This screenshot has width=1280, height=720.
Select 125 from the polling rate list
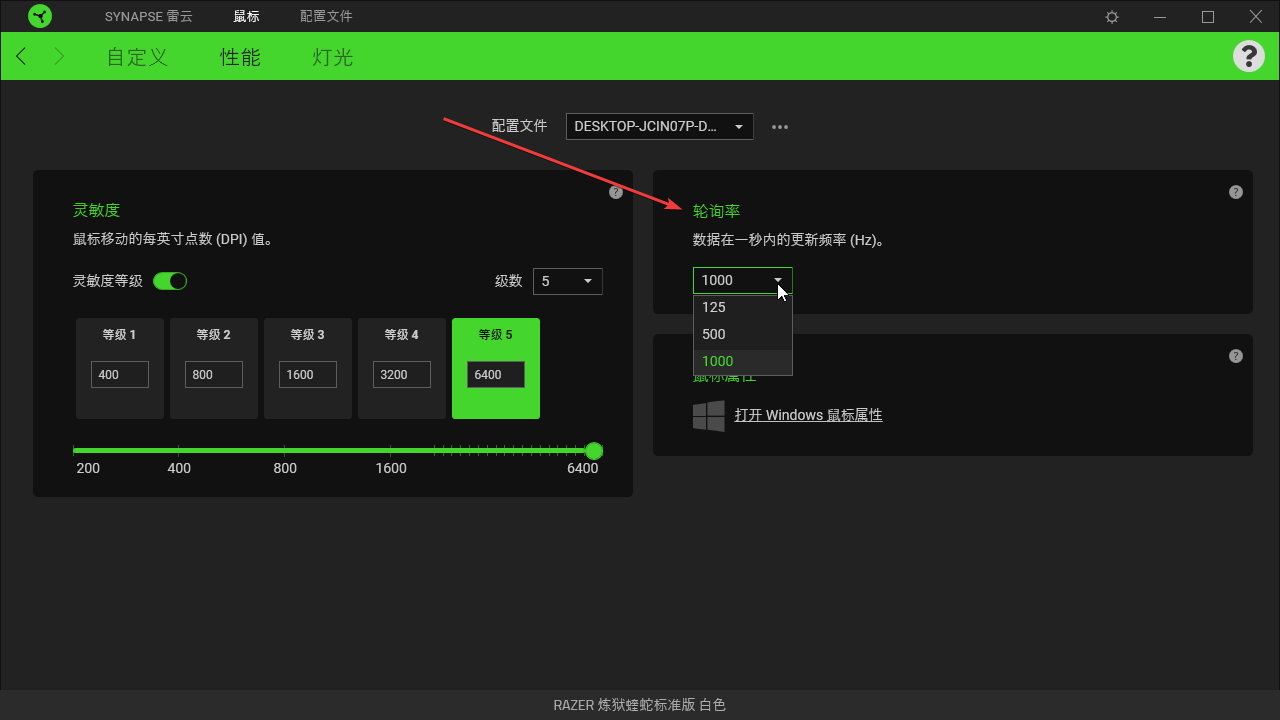coord(713,307)
